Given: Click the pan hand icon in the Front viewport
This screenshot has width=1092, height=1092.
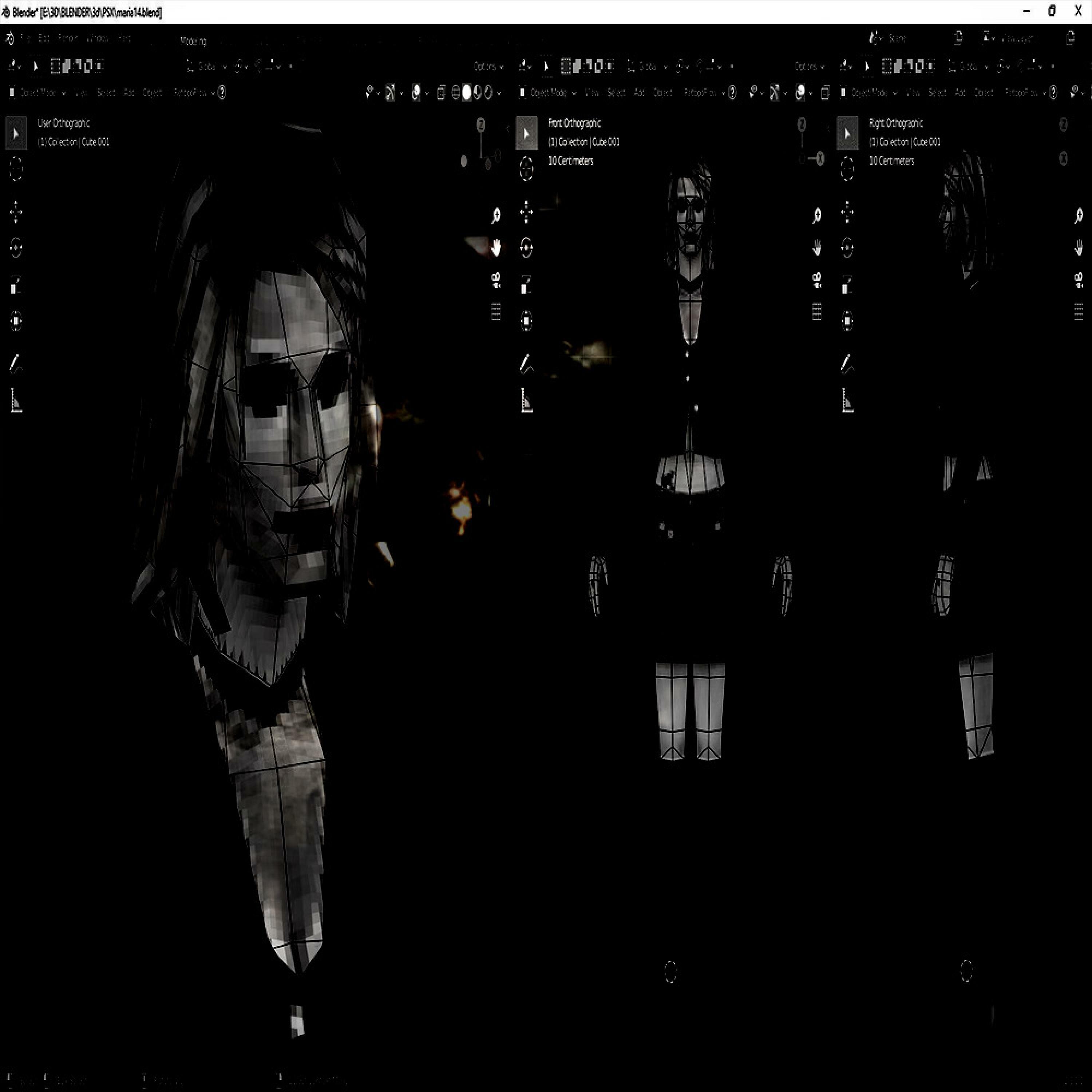Looking at the screenshot, I should tap(817, 248).
